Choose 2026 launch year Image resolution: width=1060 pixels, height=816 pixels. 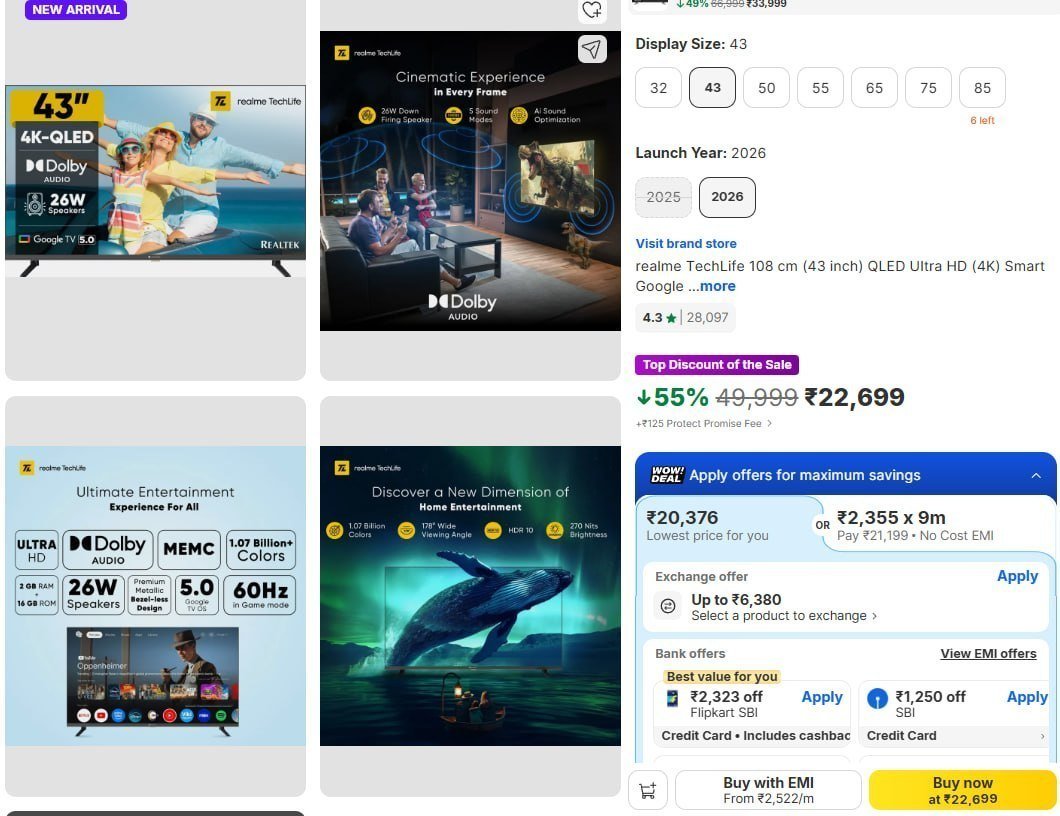pyautogui.click(x=727, y=197)
